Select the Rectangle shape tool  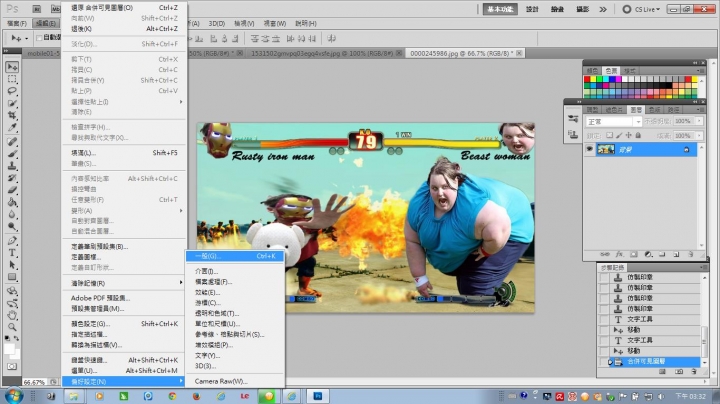(x=12, y=277)
